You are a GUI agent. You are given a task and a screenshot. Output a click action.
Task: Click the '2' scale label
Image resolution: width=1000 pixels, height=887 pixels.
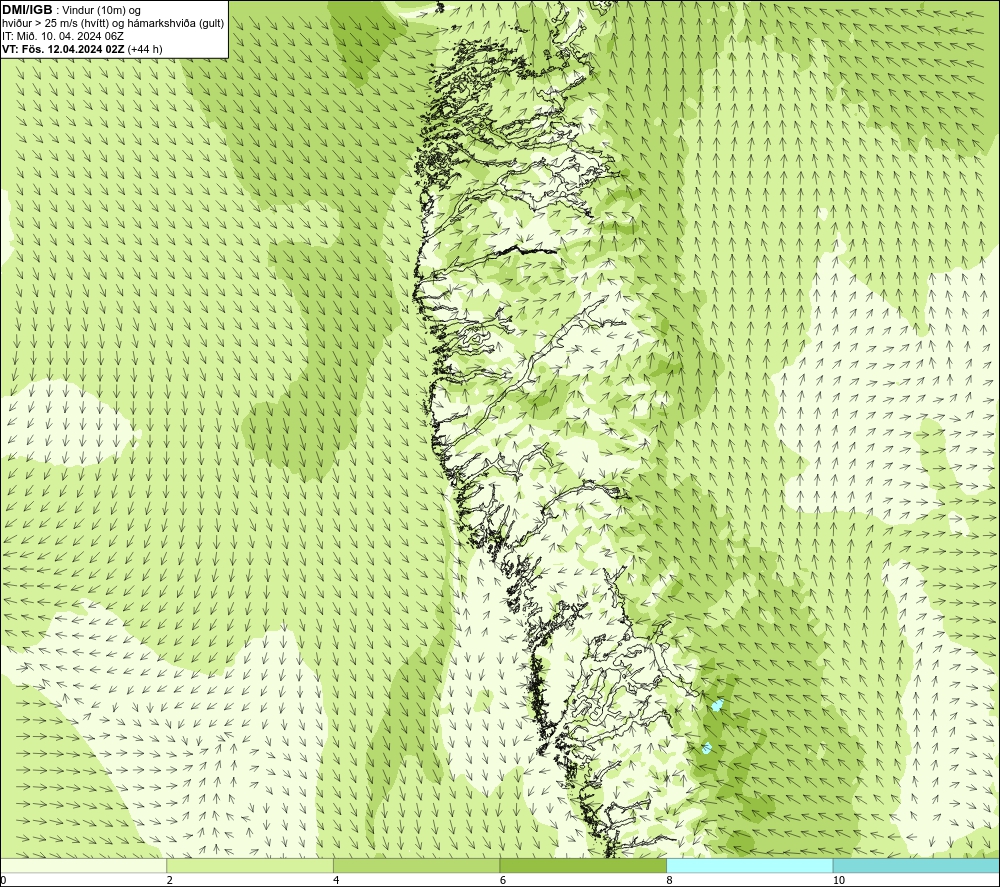(x=169, y=880)
